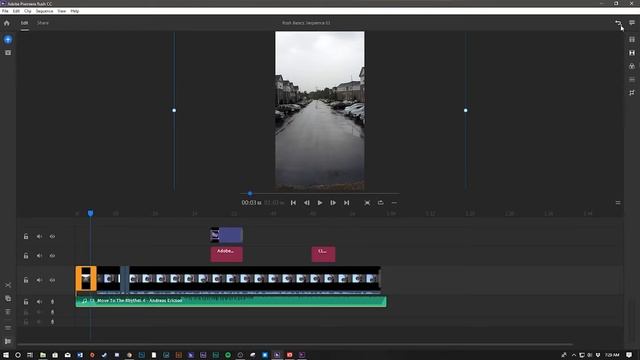Open the Windows notification center
Viewport: 640px width, 360px height.
tap(629, 355)
